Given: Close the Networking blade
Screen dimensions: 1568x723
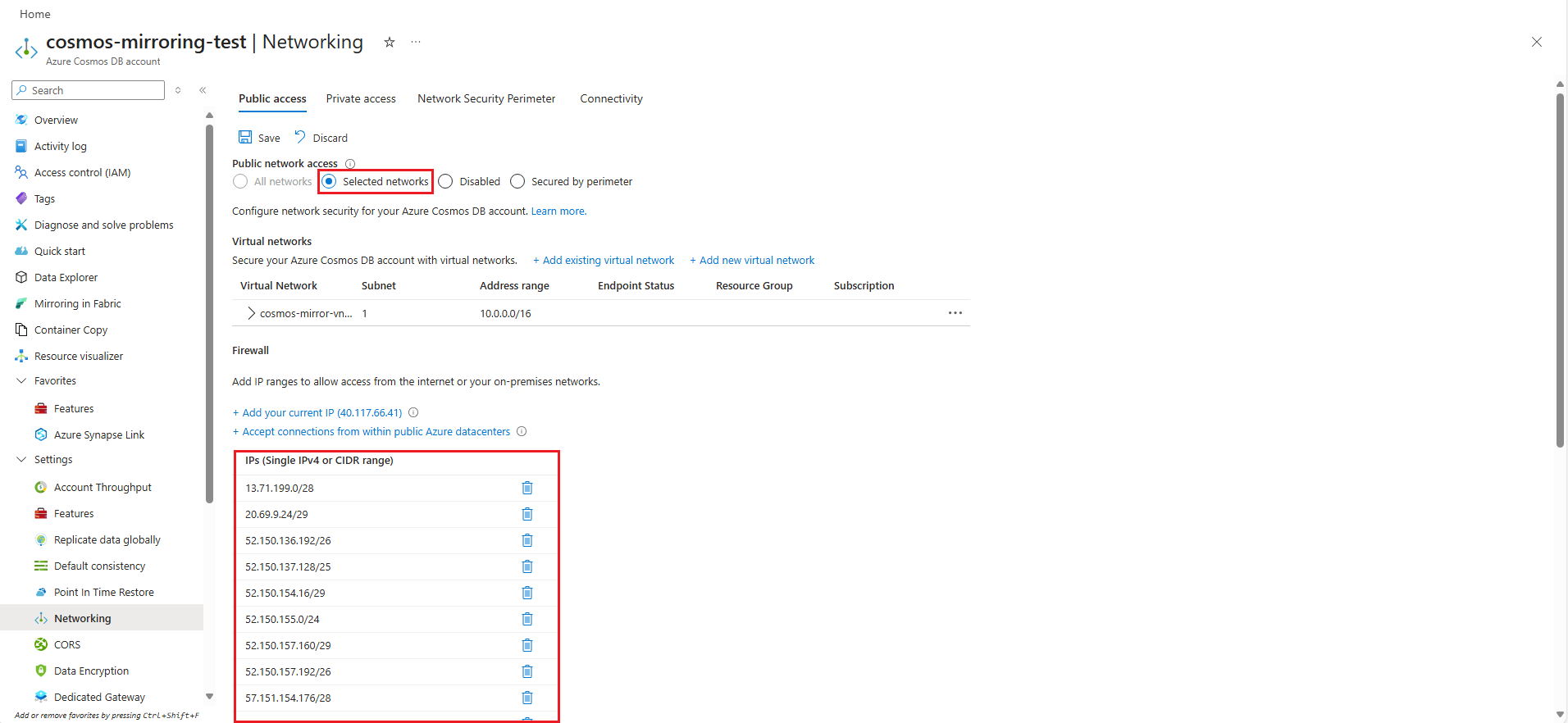Looking at the screenshot, I should click(1537, 42).
